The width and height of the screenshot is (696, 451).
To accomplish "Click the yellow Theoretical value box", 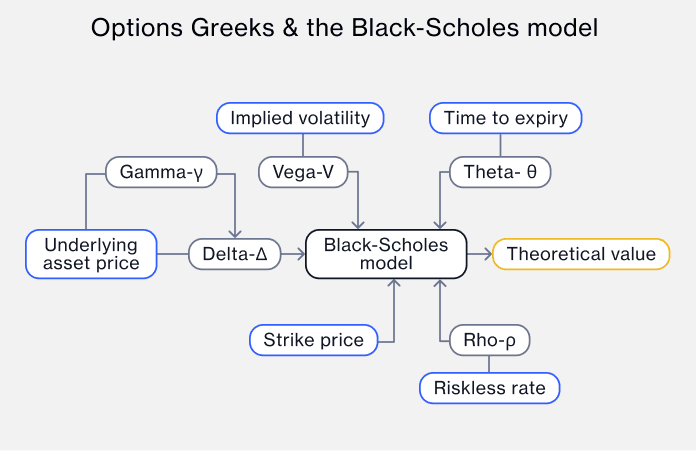I will 581,254.
